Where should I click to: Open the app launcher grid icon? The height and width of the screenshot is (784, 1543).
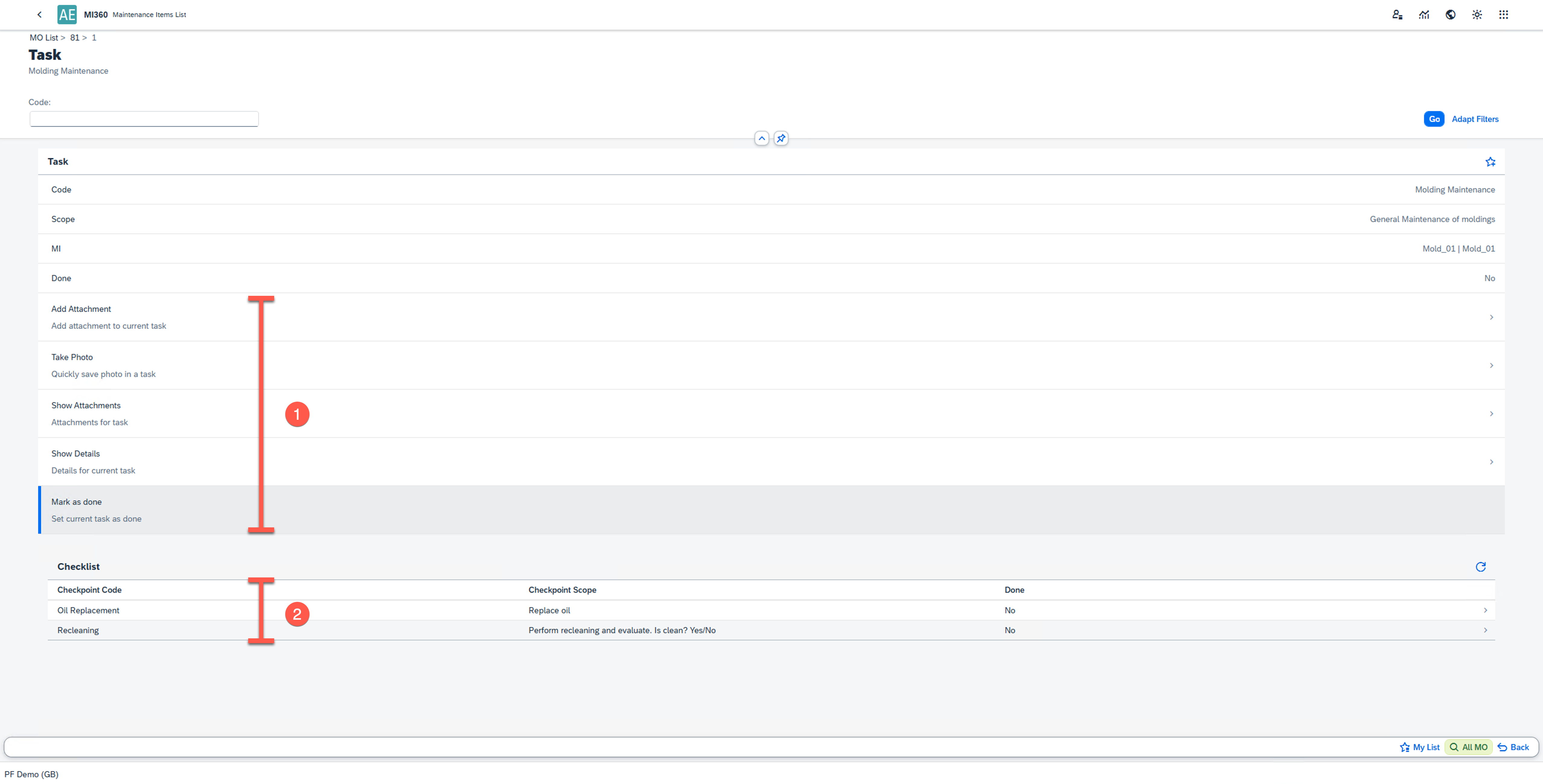(x=1503, y=14)
